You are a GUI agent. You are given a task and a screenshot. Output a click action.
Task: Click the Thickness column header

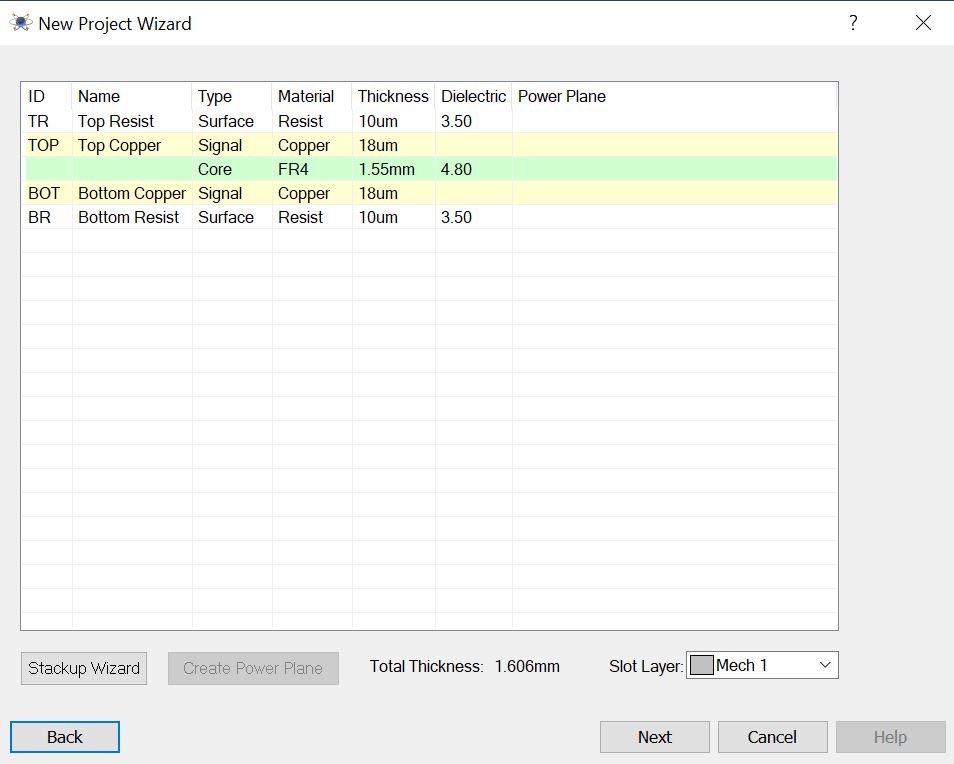click(x=393, y=96)
